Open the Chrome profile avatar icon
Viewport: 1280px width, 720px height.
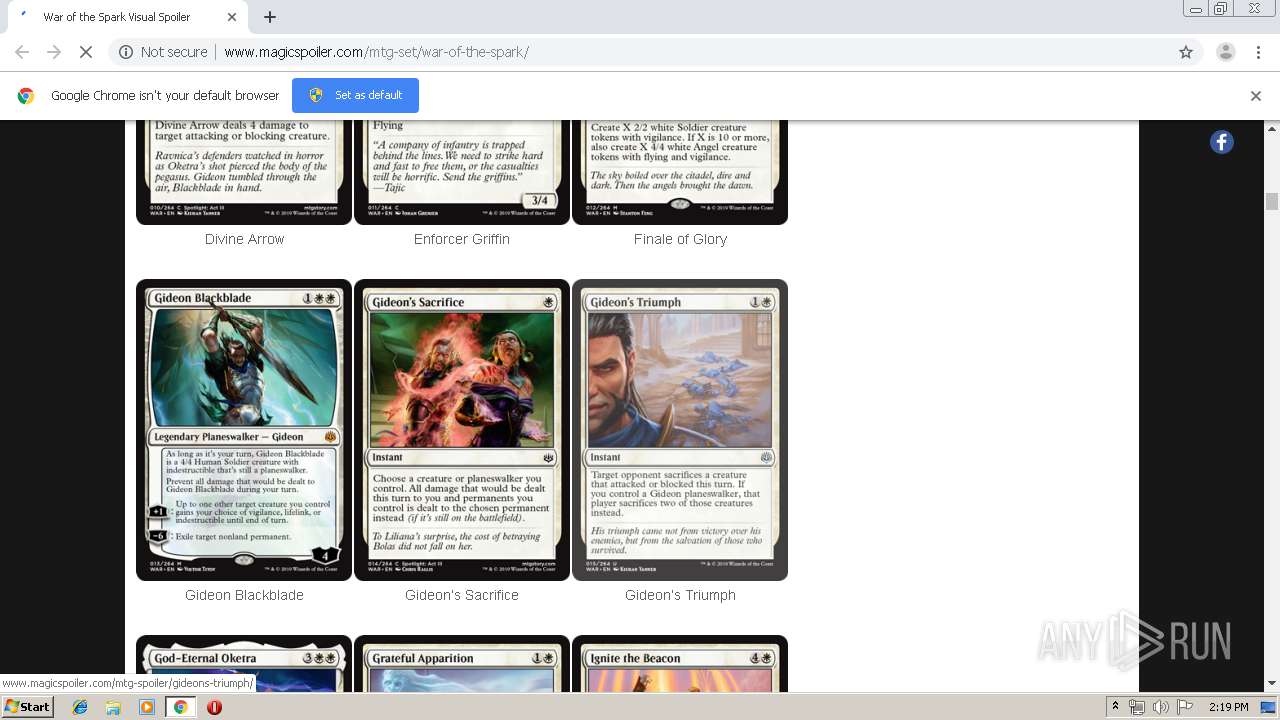click(1225, 52)
